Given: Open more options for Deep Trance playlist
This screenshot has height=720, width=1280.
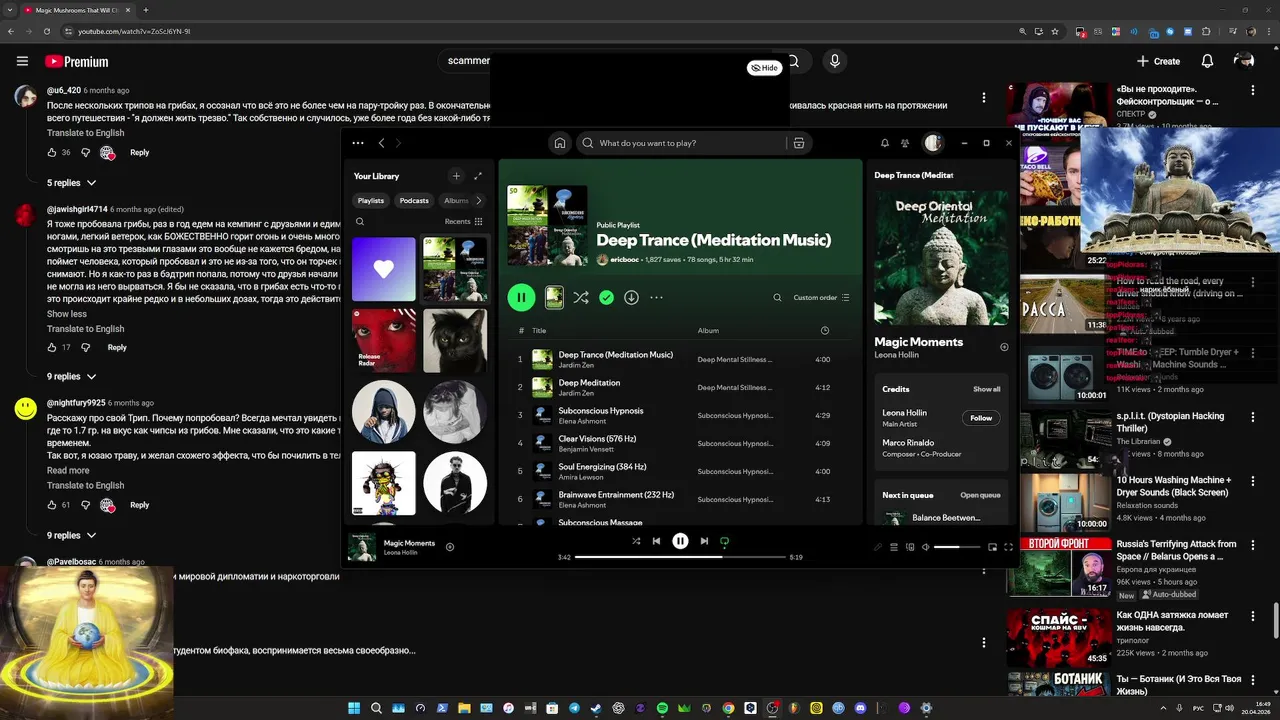Looking at the screenshot, I should point(656,297).
